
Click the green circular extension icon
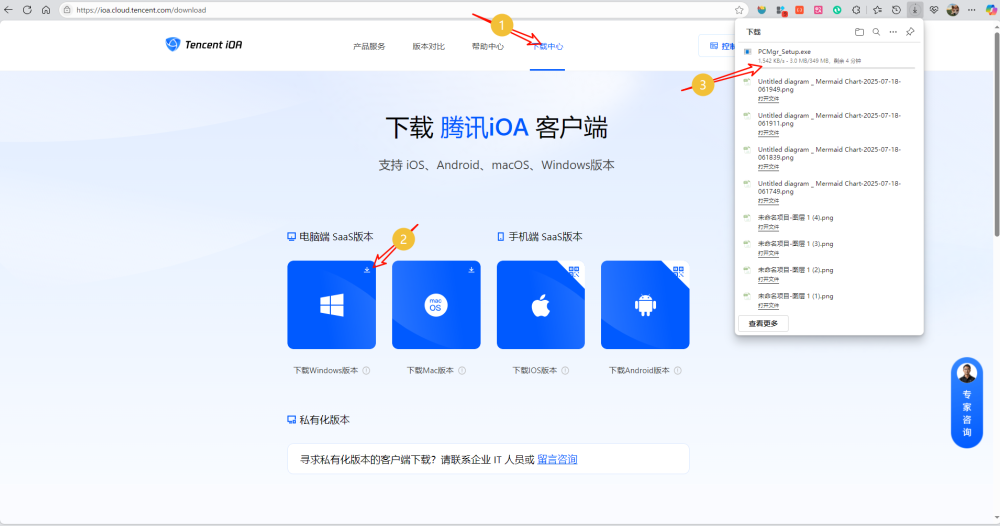(837, 10)
